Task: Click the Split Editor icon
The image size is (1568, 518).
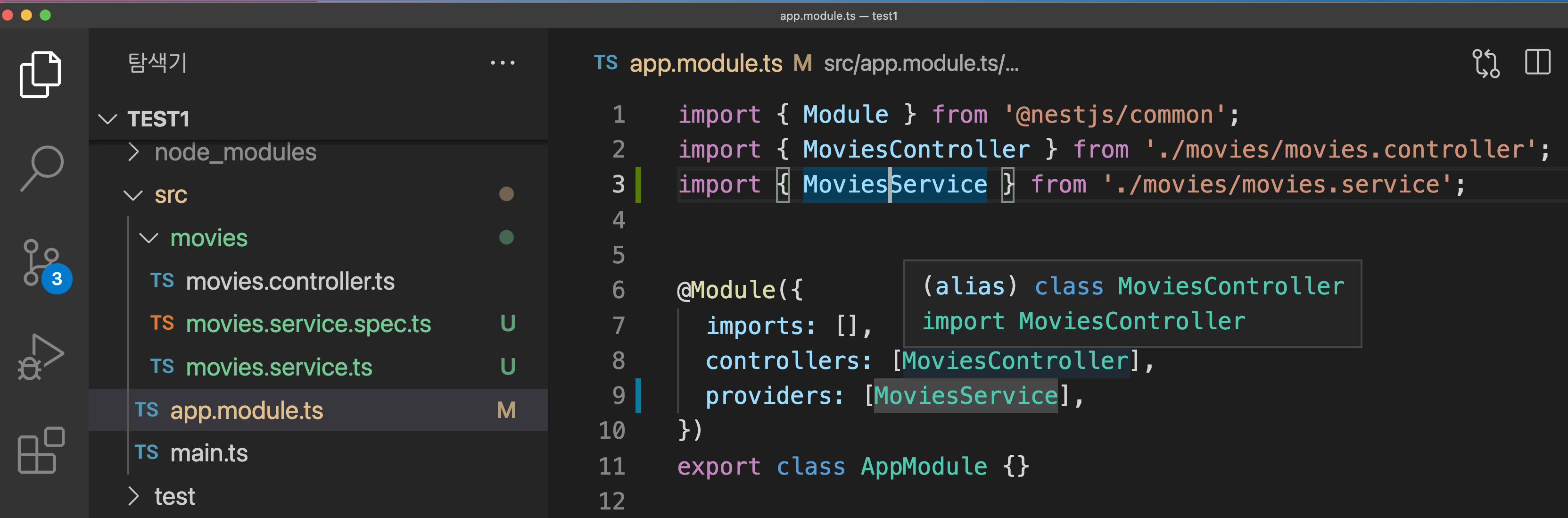Action: click(1537, 63)
